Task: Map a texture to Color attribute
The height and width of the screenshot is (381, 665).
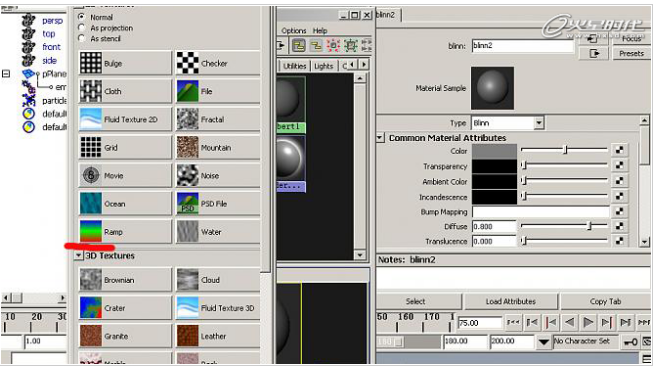Action: (x=619, y=150)
